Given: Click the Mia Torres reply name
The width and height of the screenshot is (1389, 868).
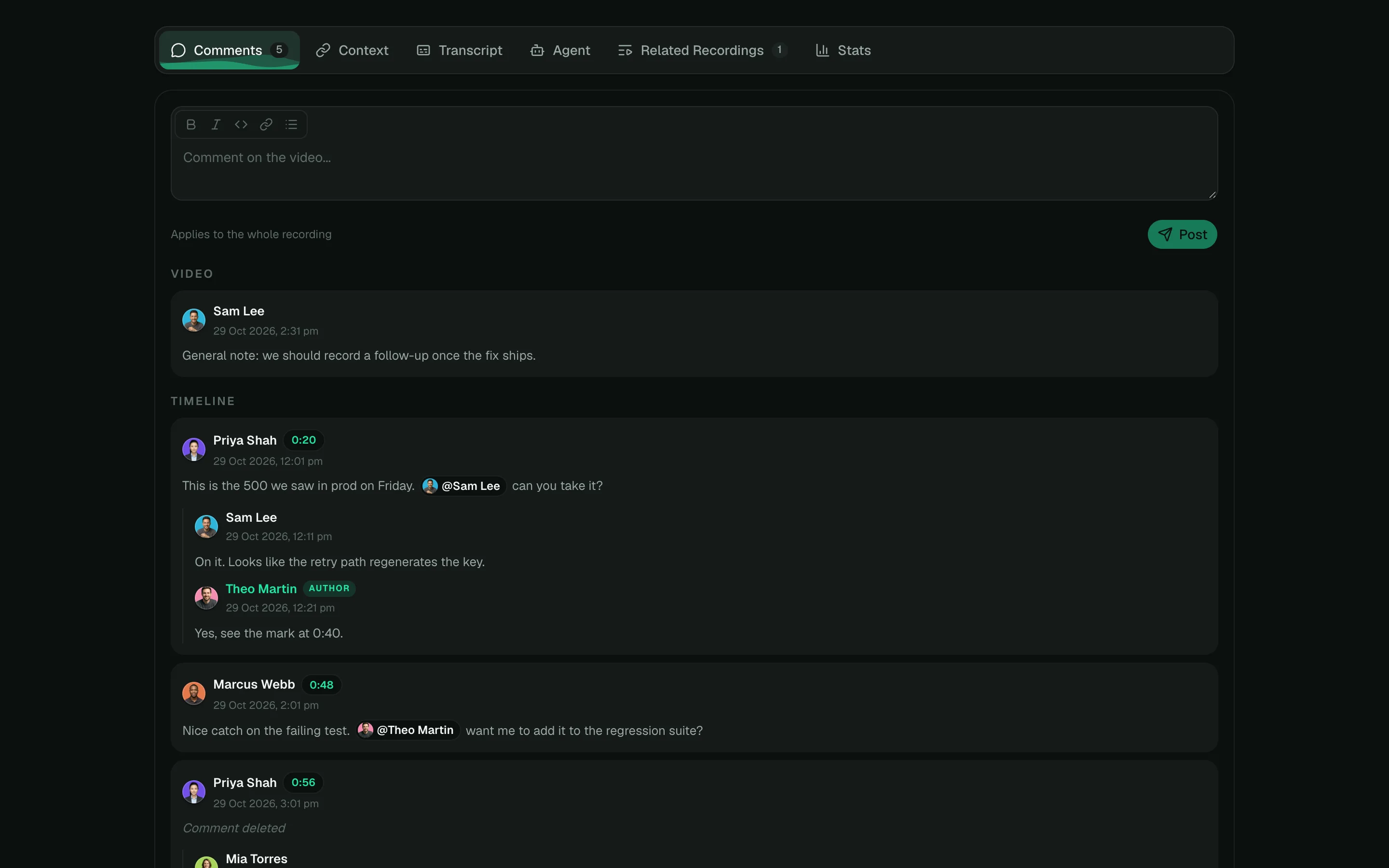Looking at the screenshot, I should 257,859.
